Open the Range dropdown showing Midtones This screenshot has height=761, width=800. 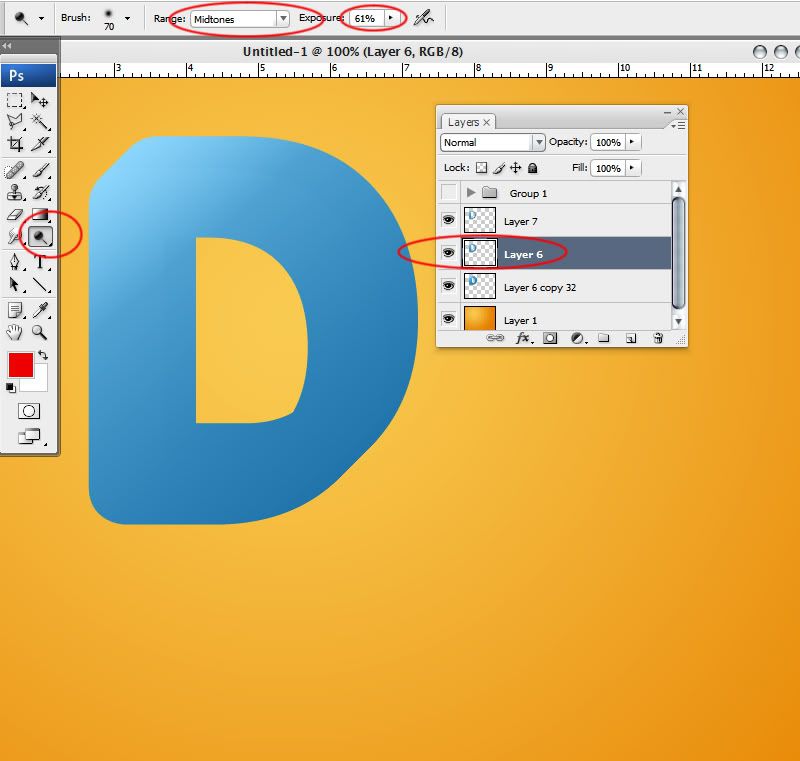click(x=240, y=19)
